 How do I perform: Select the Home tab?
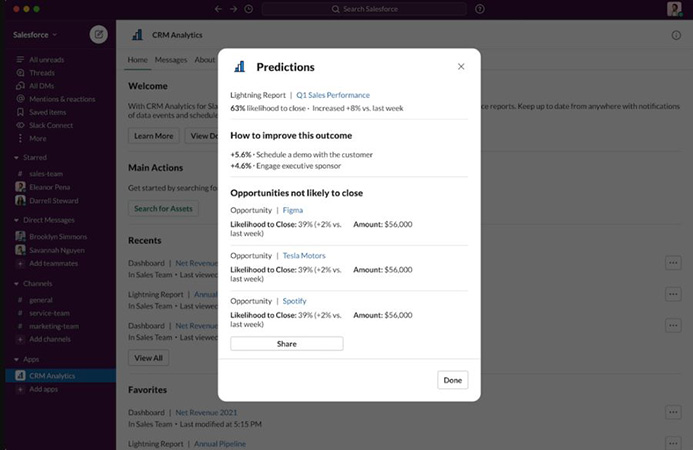[x=137, y=60]
